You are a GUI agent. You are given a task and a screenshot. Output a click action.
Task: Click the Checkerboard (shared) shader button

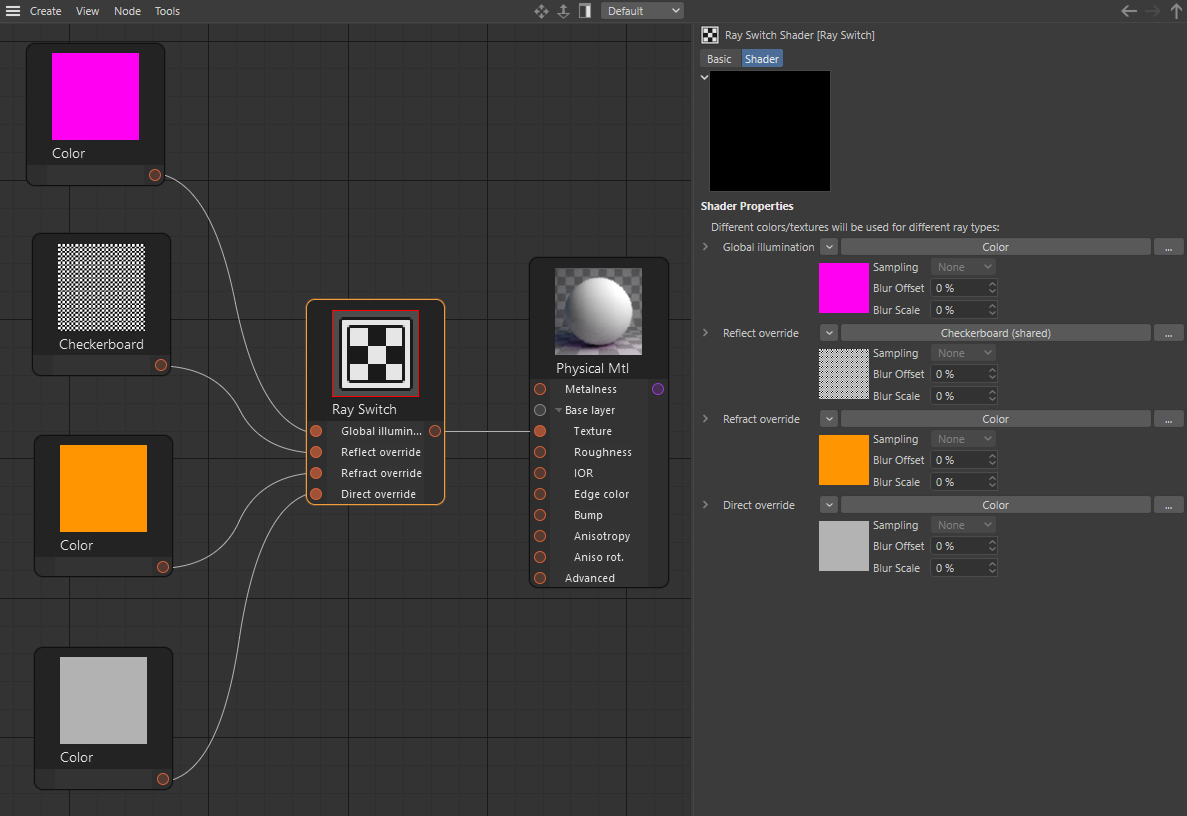[x=995, y=333]
